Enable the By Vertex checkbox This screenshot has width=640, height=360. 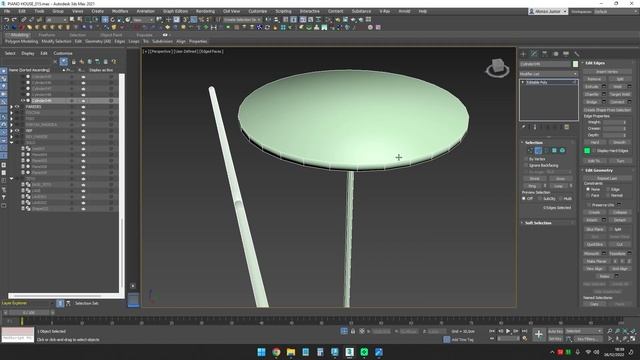click(526, 159)
